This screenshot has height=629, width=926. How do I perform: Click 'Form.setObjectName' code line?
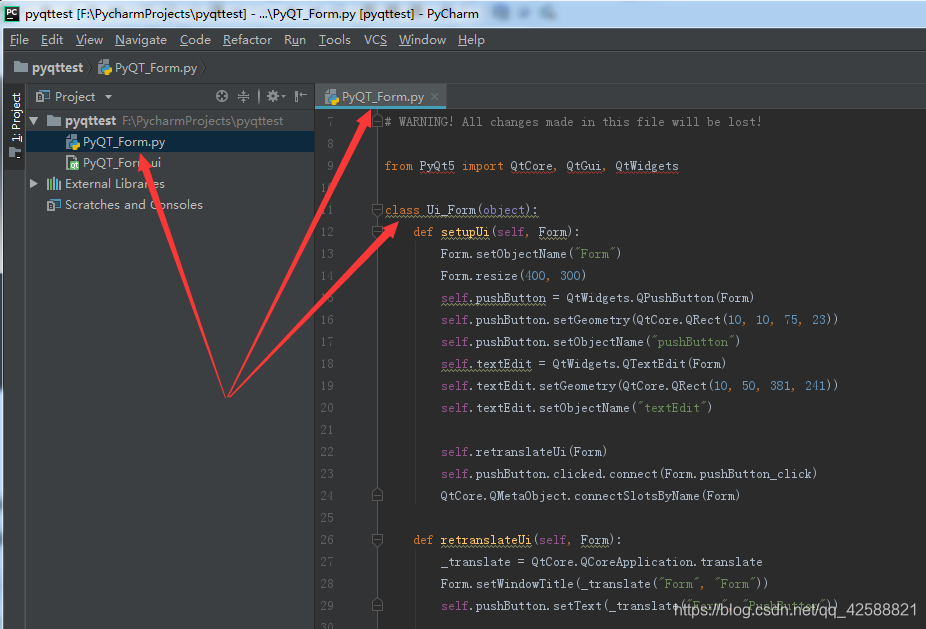click(x=530, y=254)
